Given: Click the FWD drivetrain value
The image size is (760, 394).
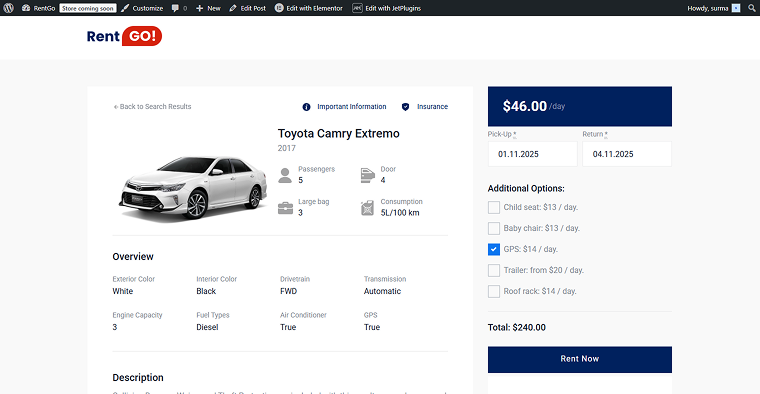Looking at the screenshot, I should pyautogui.click(x=288, y=291).
